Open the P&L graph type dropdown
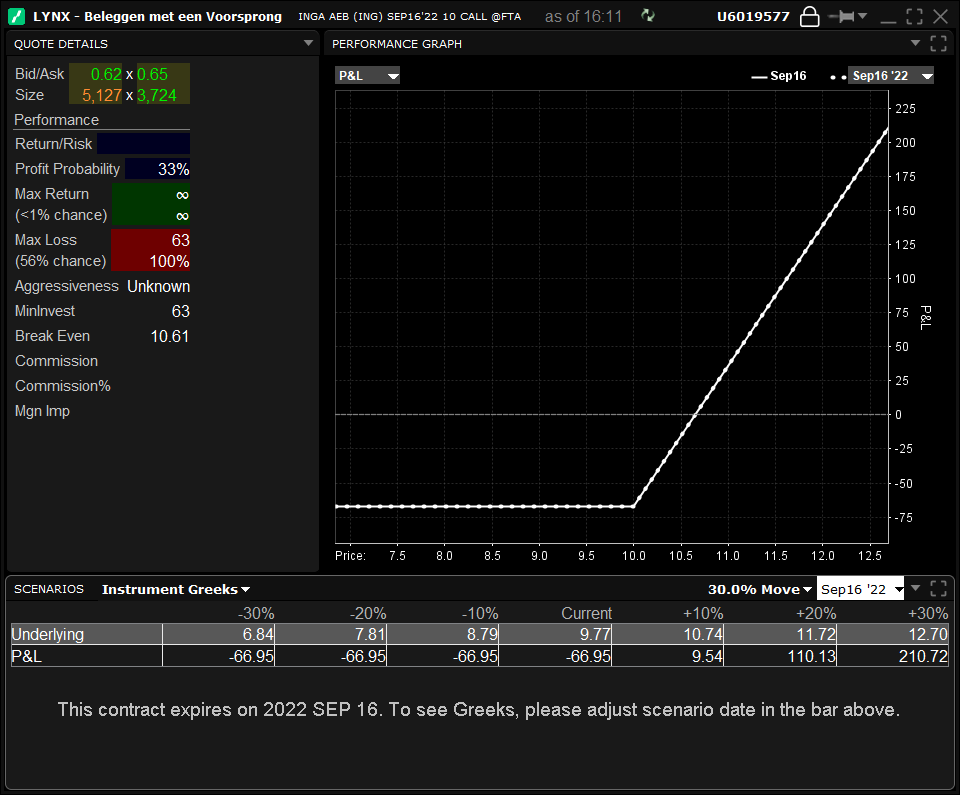960x795 pixels. 367,75
